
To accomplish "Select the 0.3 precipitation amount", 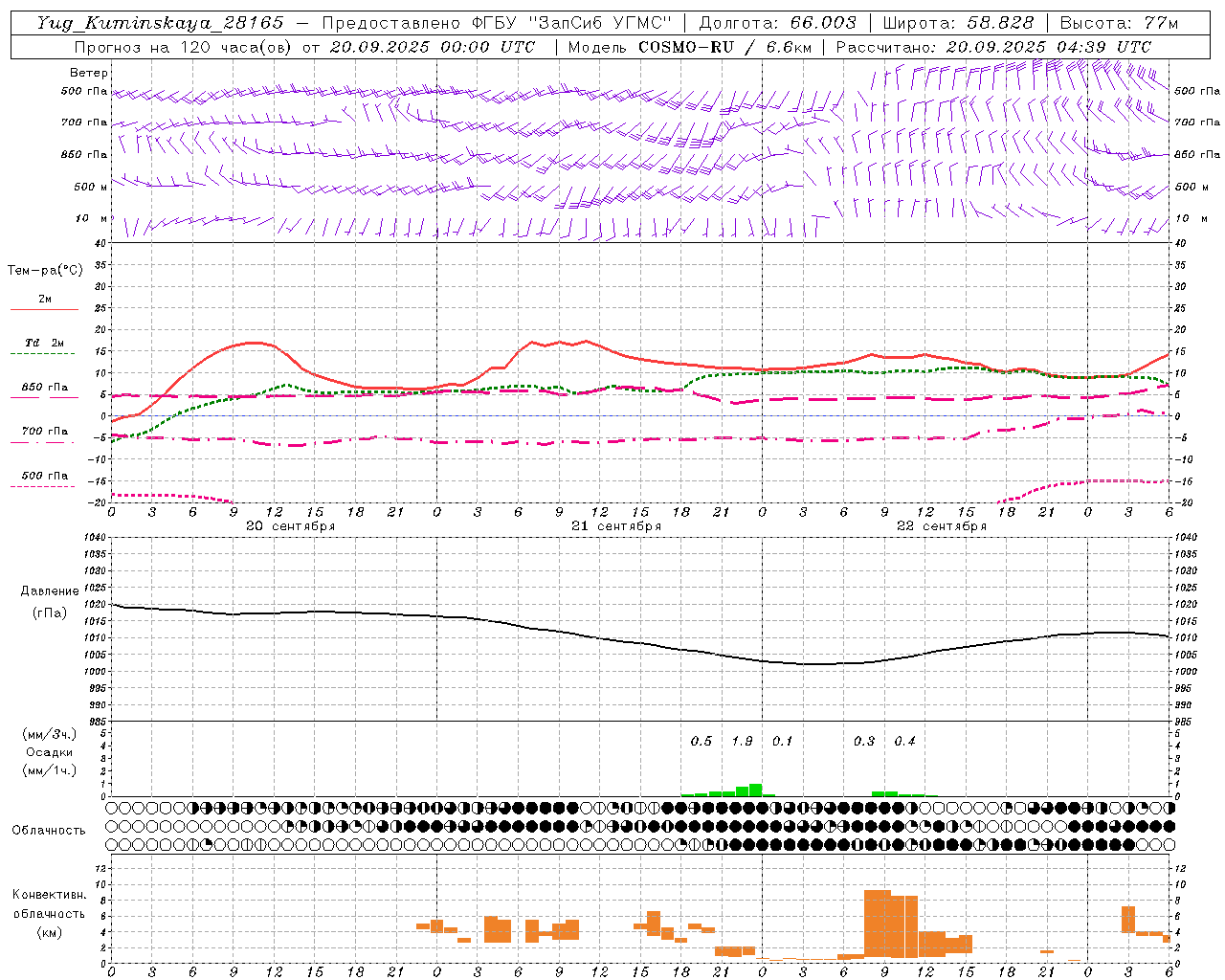I will [x=864, y=741].
